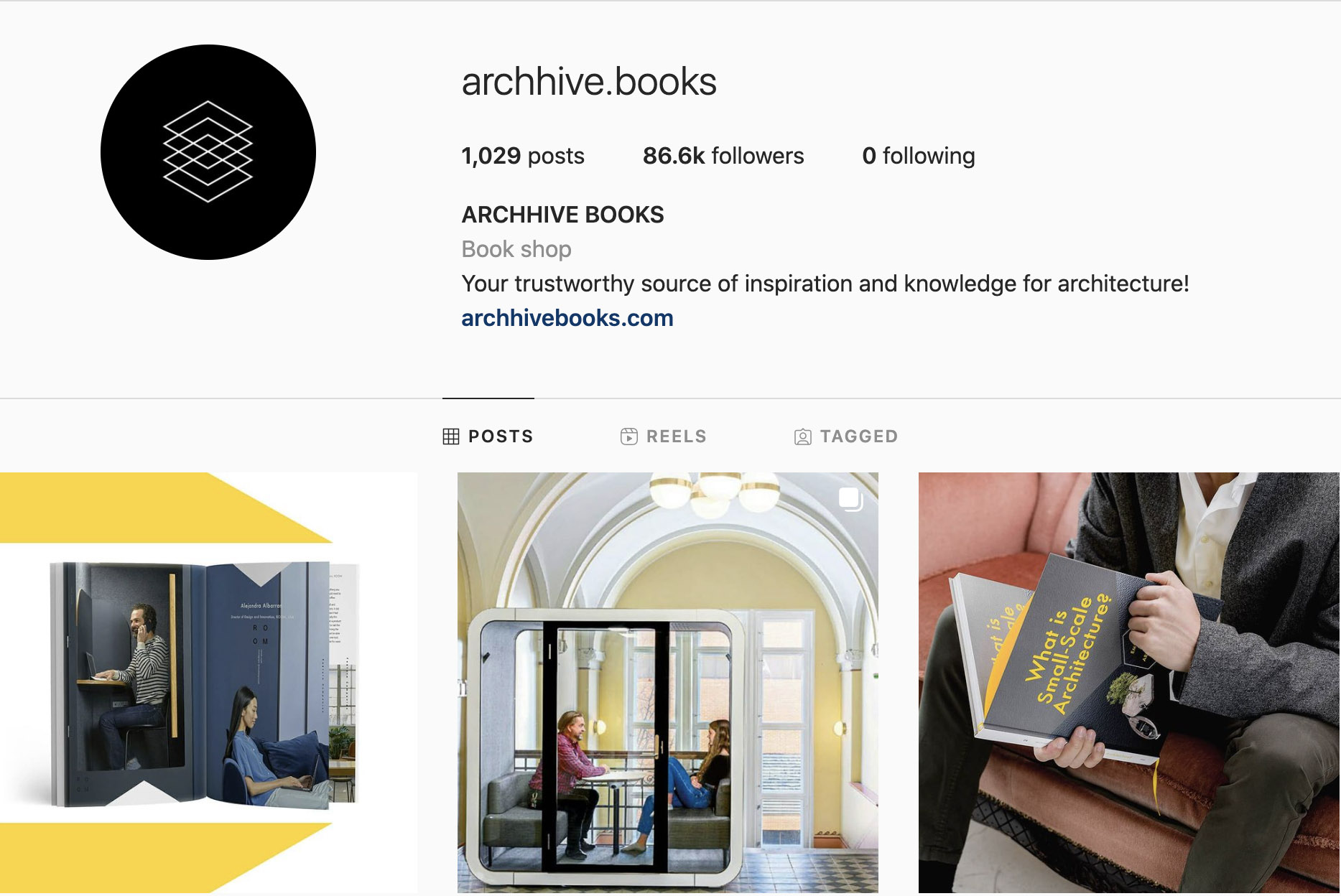Click the tagged person-frame icon

[803, 437]
